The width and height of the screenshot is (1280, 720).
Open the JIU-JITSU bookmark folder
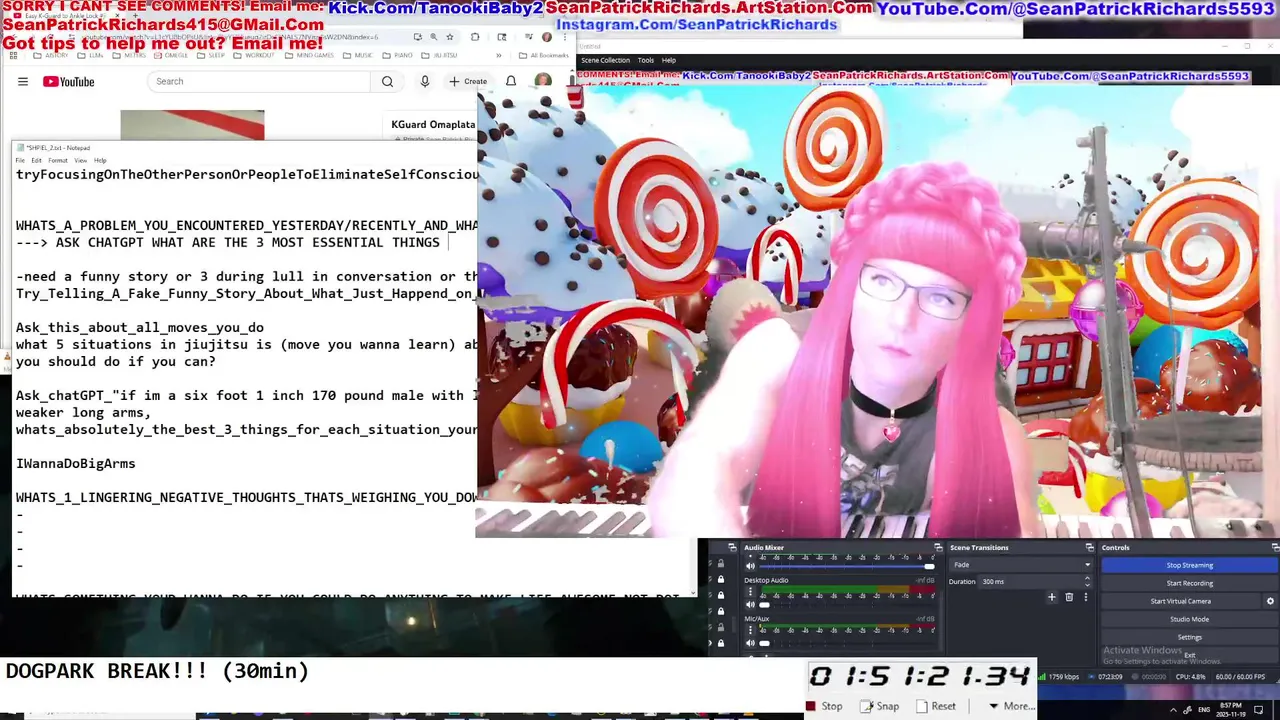[439, 55]
